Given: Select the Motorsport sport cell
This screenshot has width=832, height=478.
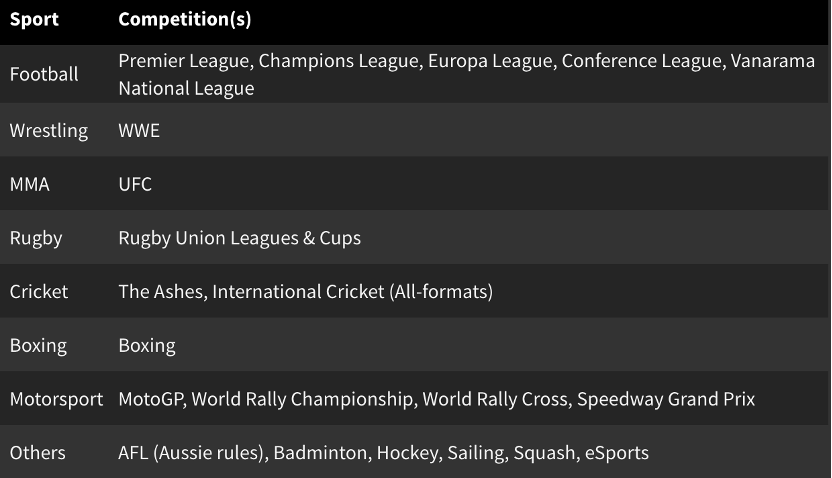Looking at the screenshot, I should click(56, 399).
